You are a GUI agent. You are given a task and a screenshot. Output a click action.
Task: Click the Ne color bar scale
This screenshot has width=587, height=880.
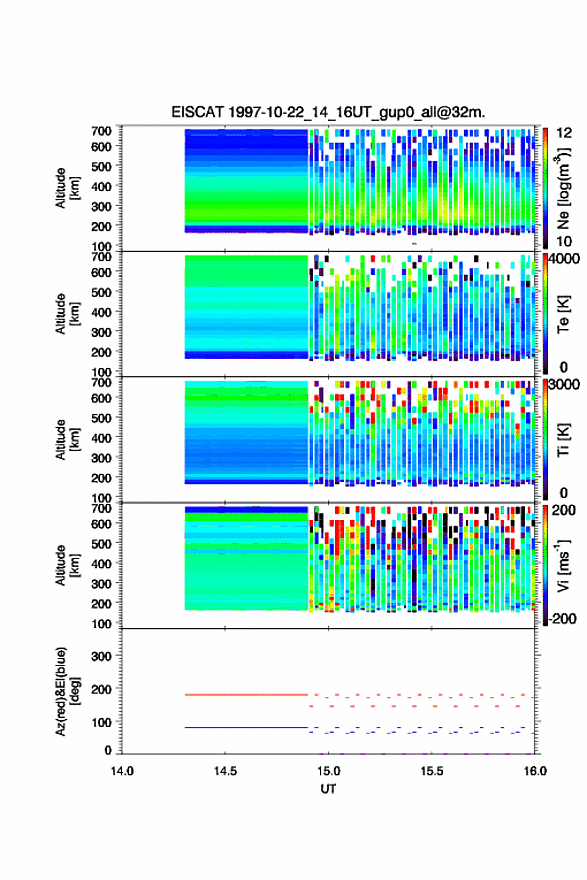(545, 188)
